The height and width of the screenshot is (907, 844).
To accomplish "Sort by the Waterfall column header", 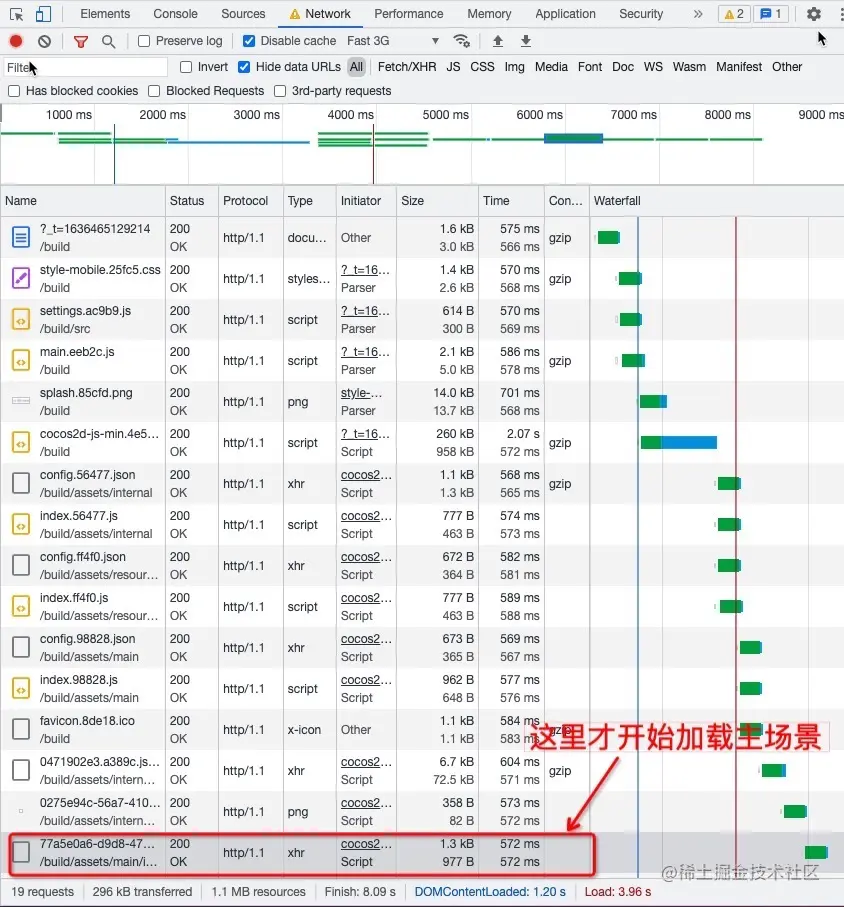I will point(717,201).
